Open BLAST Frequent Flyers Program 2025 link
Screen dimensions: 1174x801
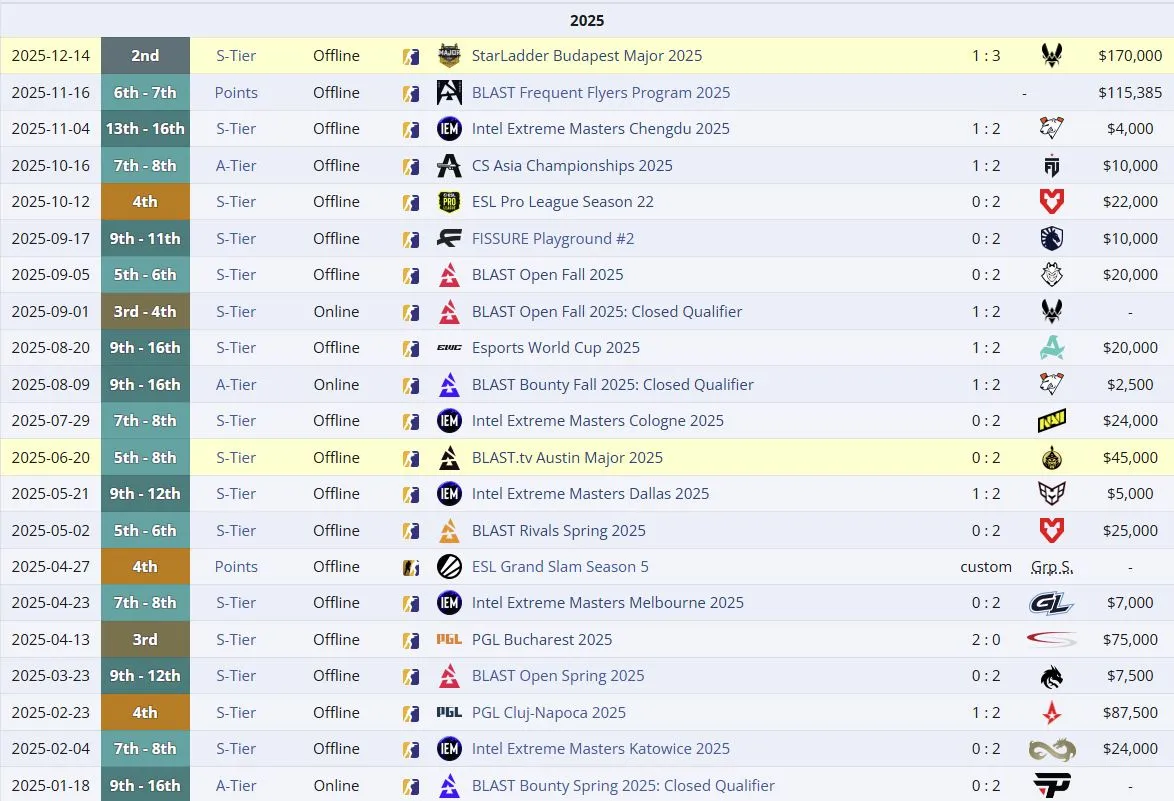[x=600, y=92]
